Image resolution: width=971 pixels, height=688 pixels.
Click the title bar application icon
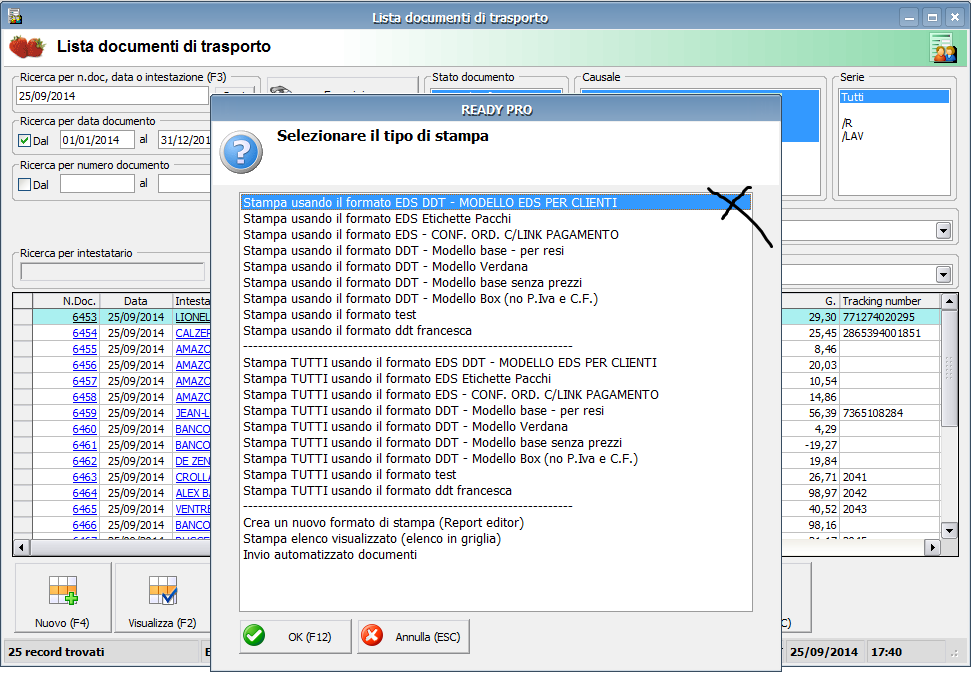pos(15,16)
